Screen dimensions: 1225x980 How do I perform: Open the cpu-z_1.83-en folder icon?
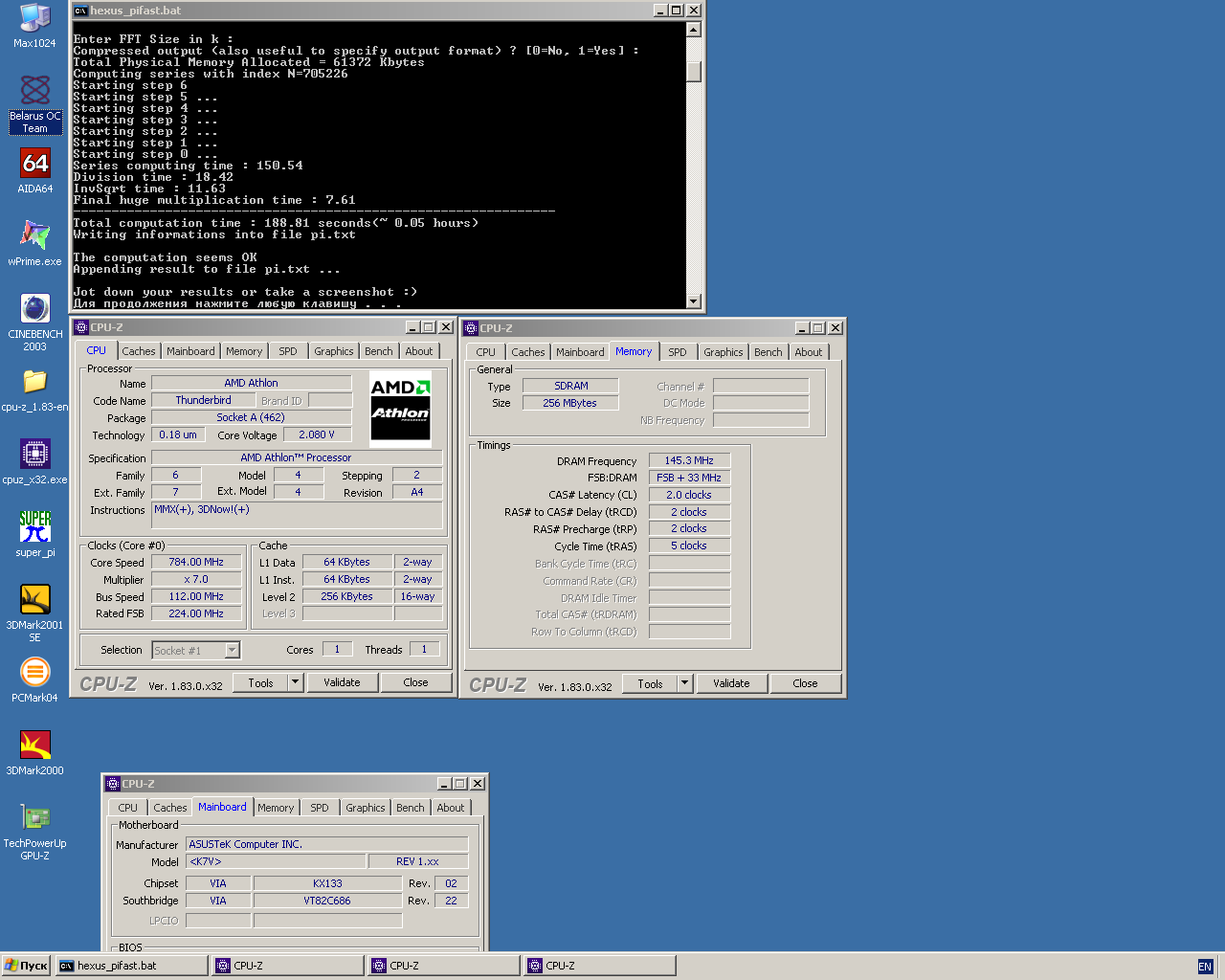[34, 389]
